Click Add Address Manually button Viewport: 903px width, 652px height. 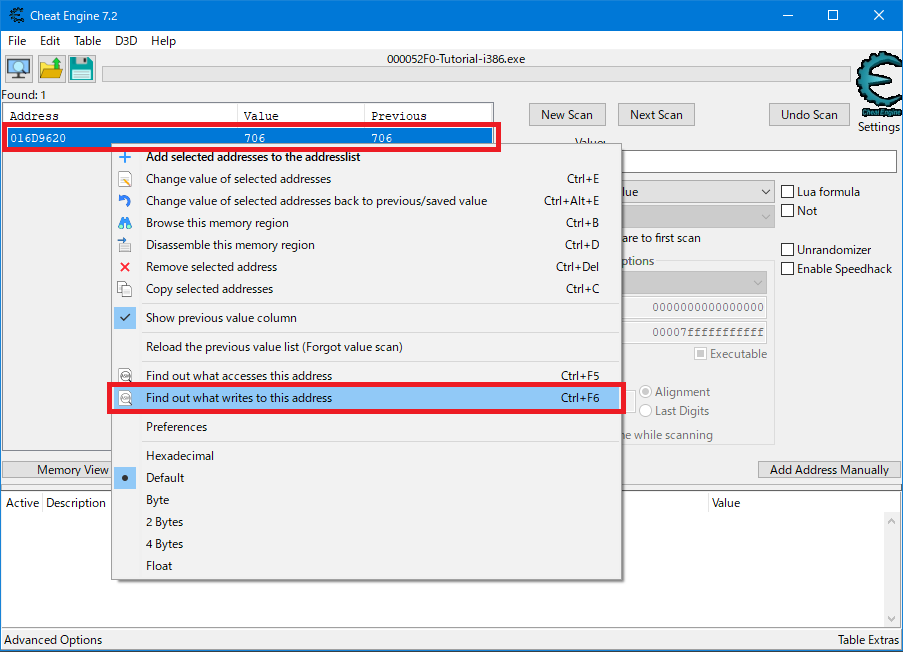click(x=829, y=470)
